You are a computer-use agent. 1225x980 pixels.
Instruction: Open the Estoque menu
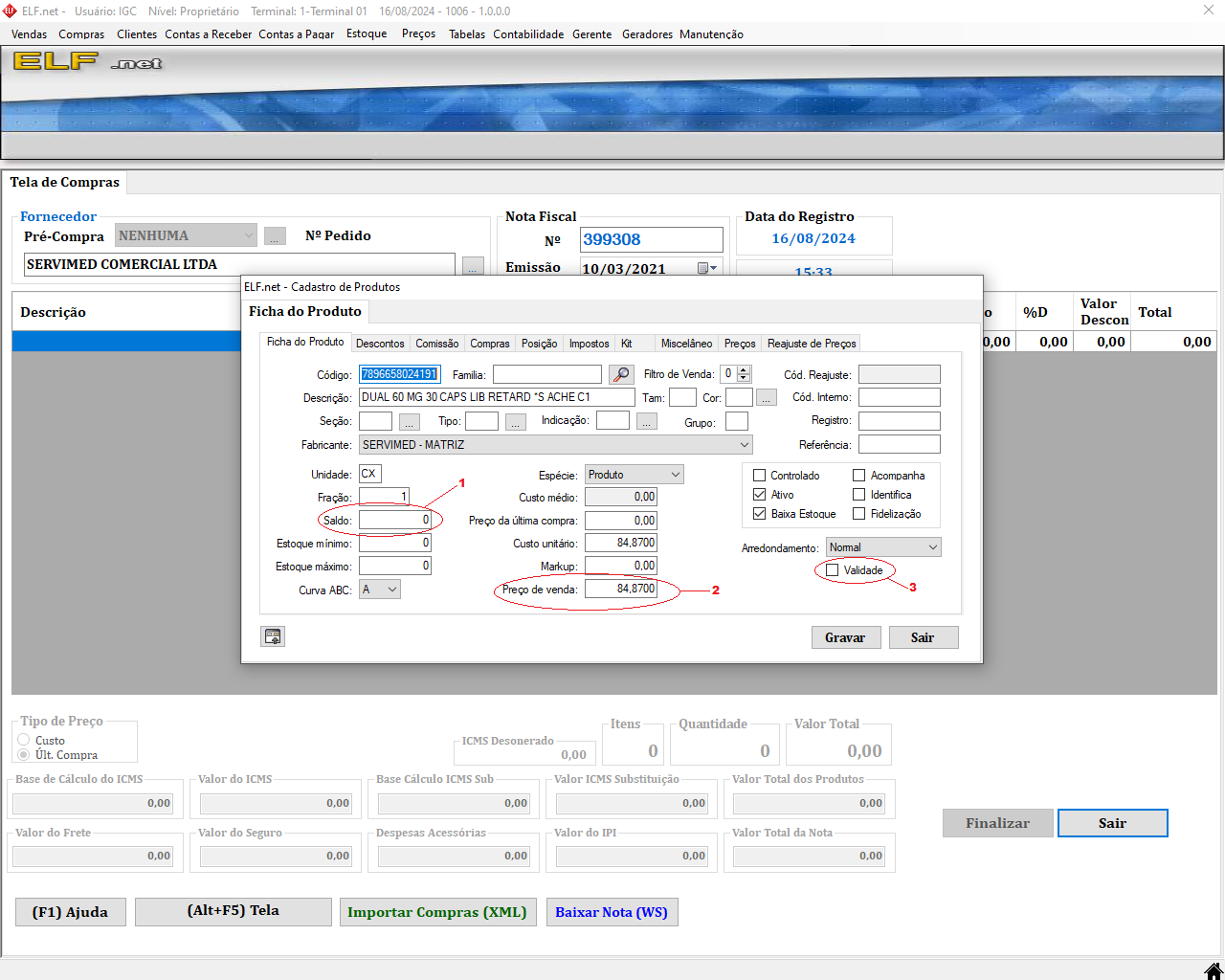pos(367,33)
